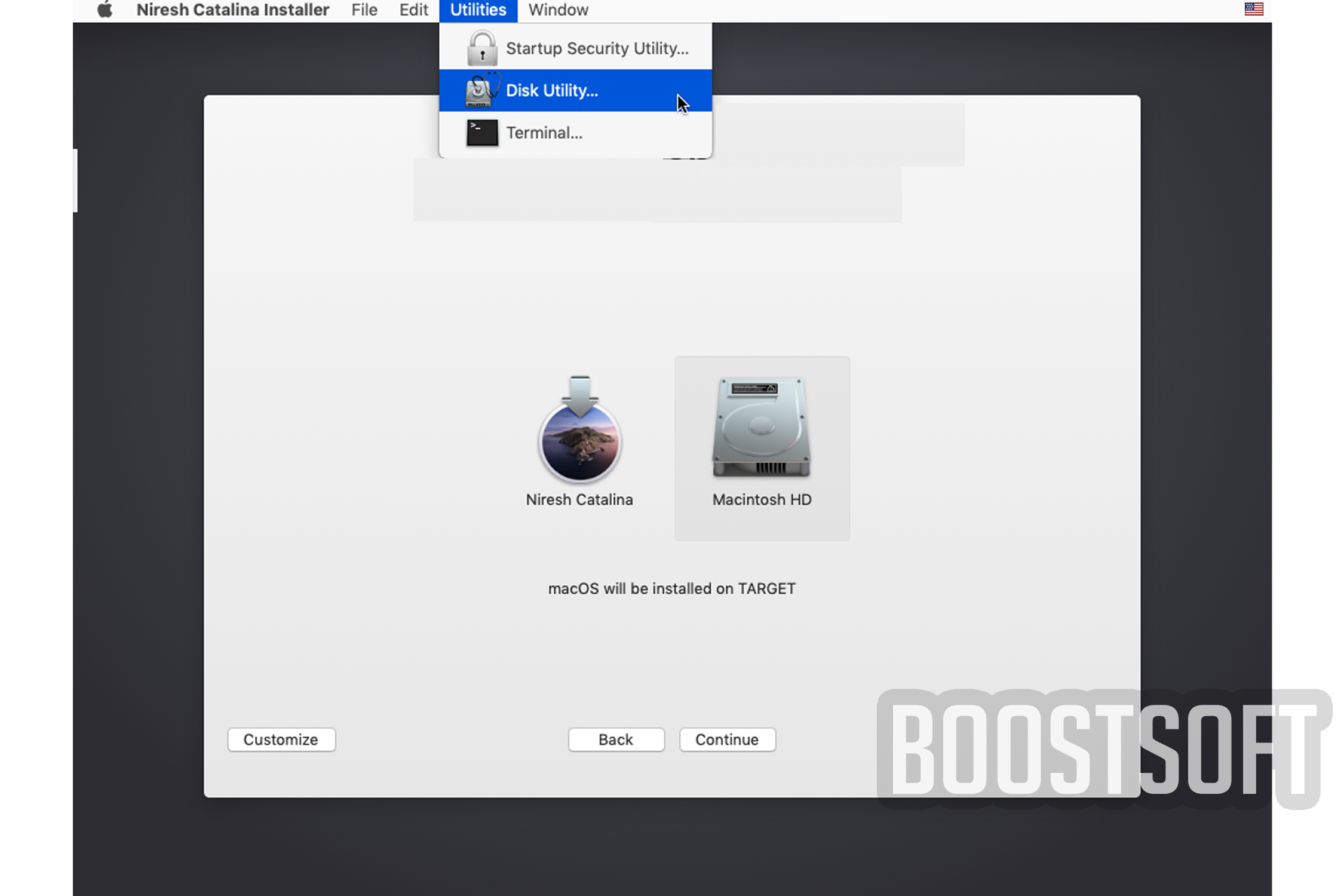The image size is (1344, 896).
Task: Select the Niresh Catalina installer disk icon
Action: (x=579, y=429)
